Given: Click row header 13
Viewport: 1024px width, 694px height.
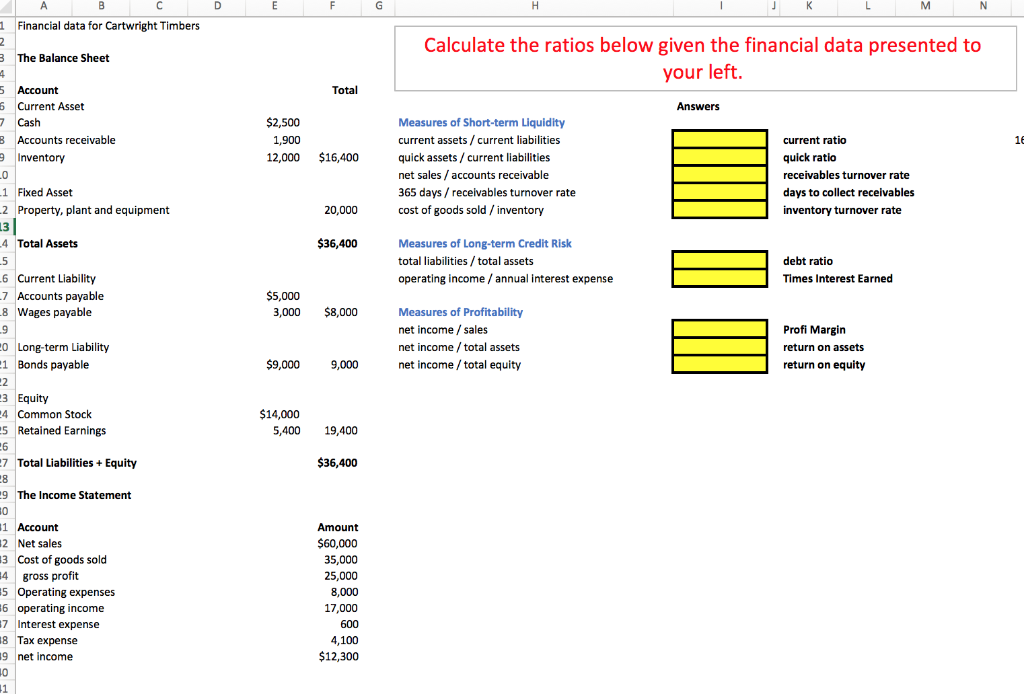Looking at the screenshot, I should coord(7,226).
